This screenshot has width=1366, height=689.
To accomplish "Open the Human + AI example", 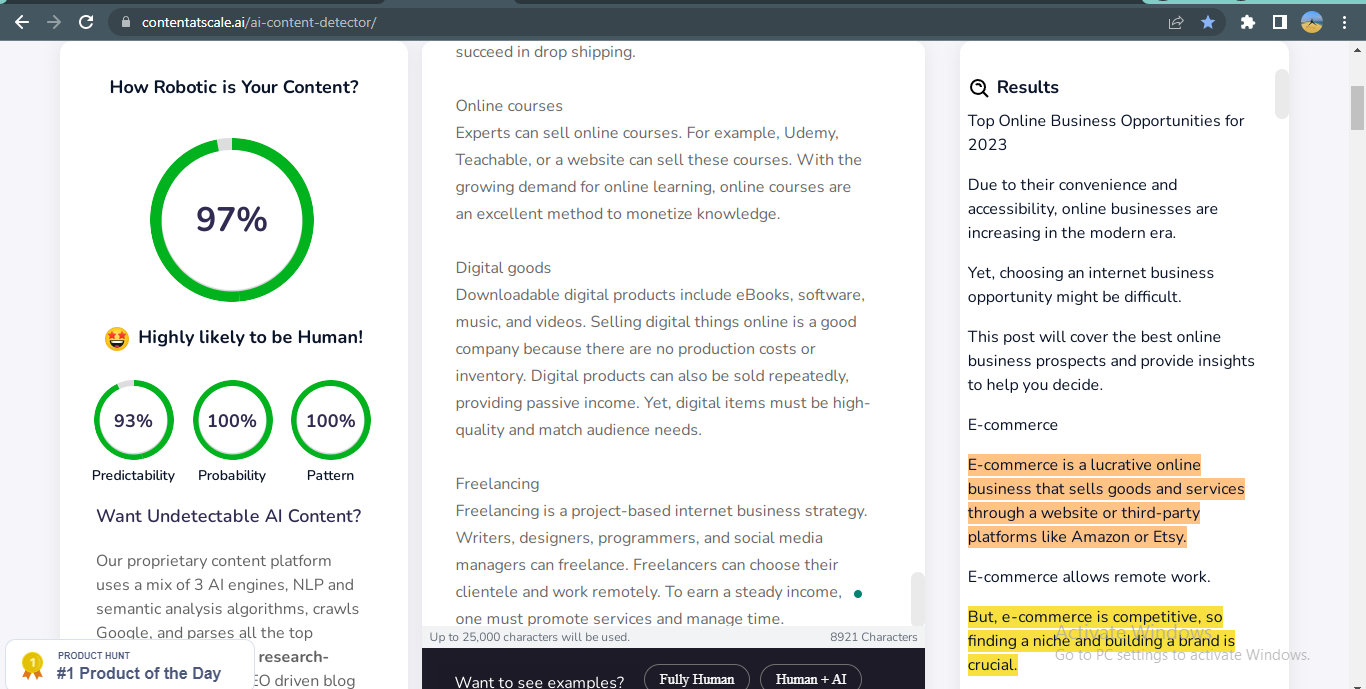I will pos(811,679).
